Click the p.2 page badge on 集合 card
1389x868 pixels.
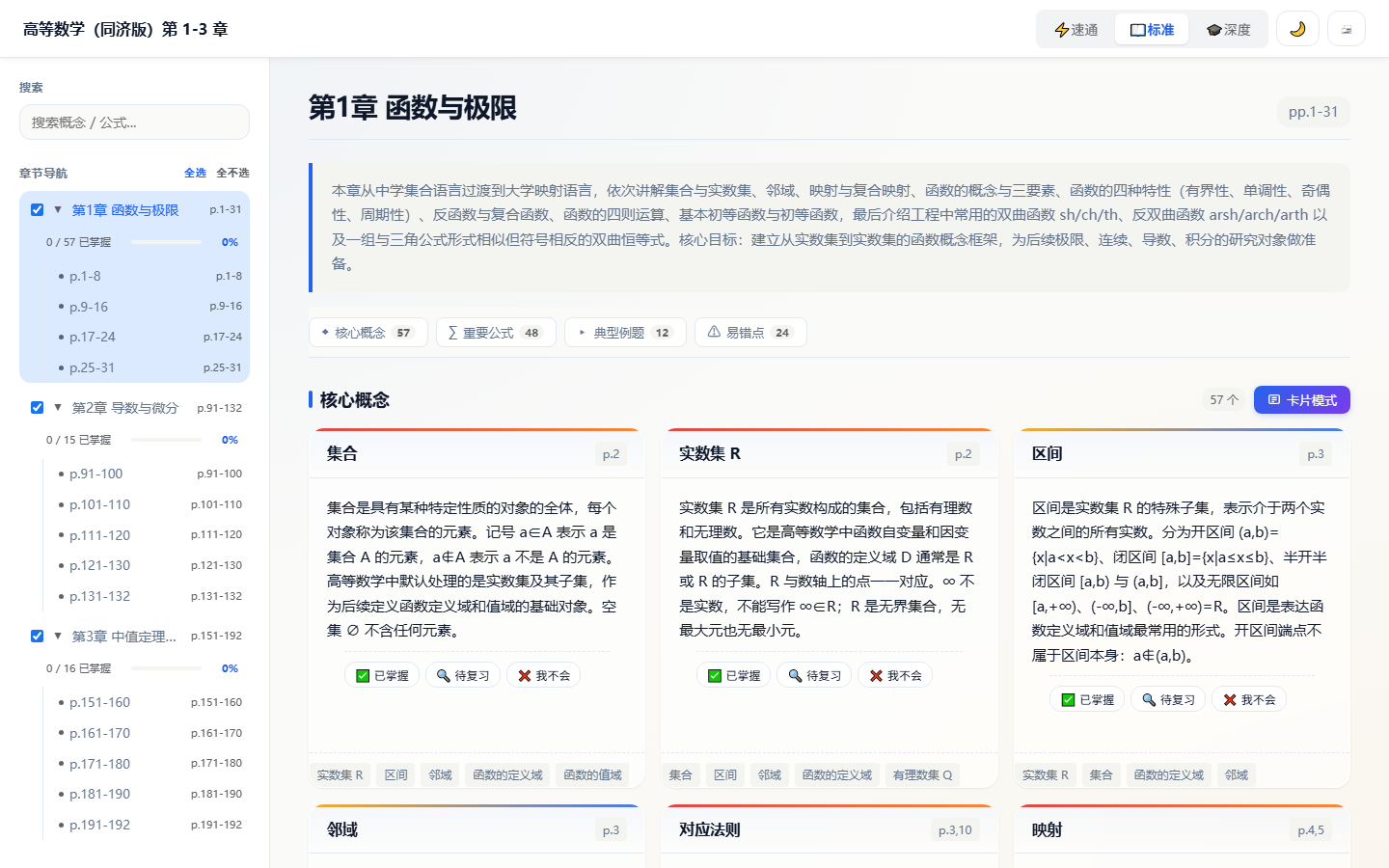click(612, 454)
